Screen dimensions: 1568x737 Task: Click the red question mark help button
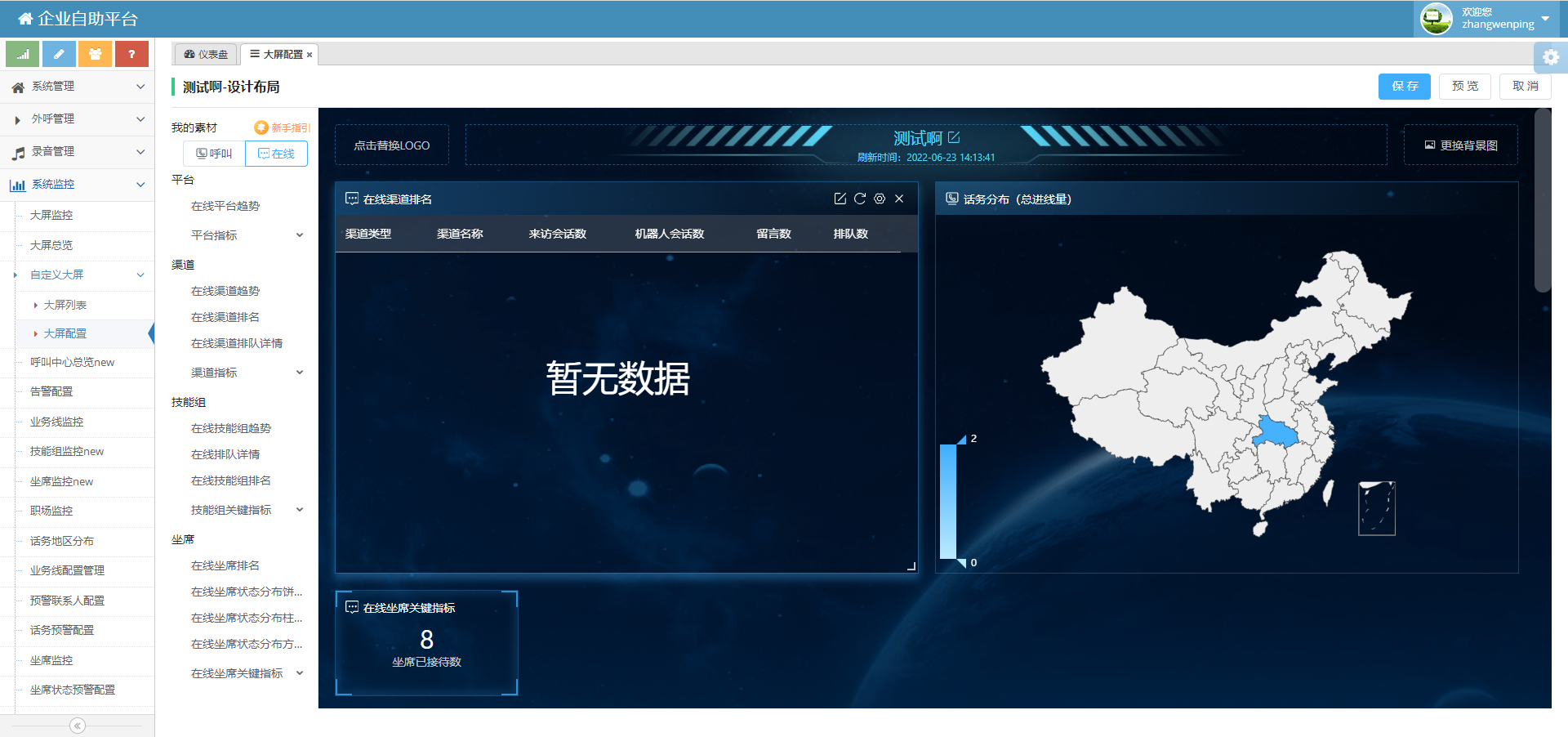(131, 54)
